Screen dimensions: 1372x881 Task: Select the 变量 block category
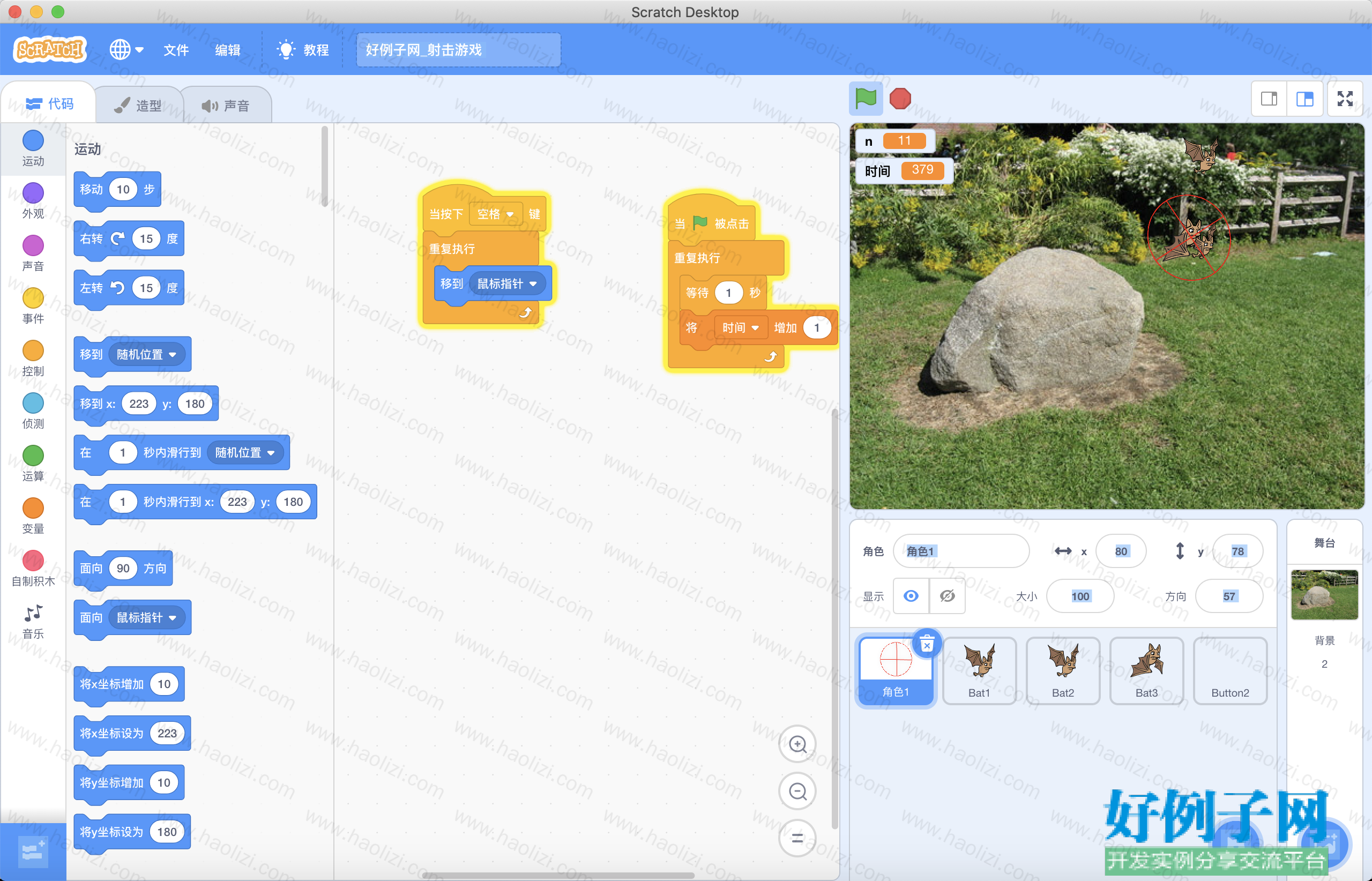coord(33,517)
